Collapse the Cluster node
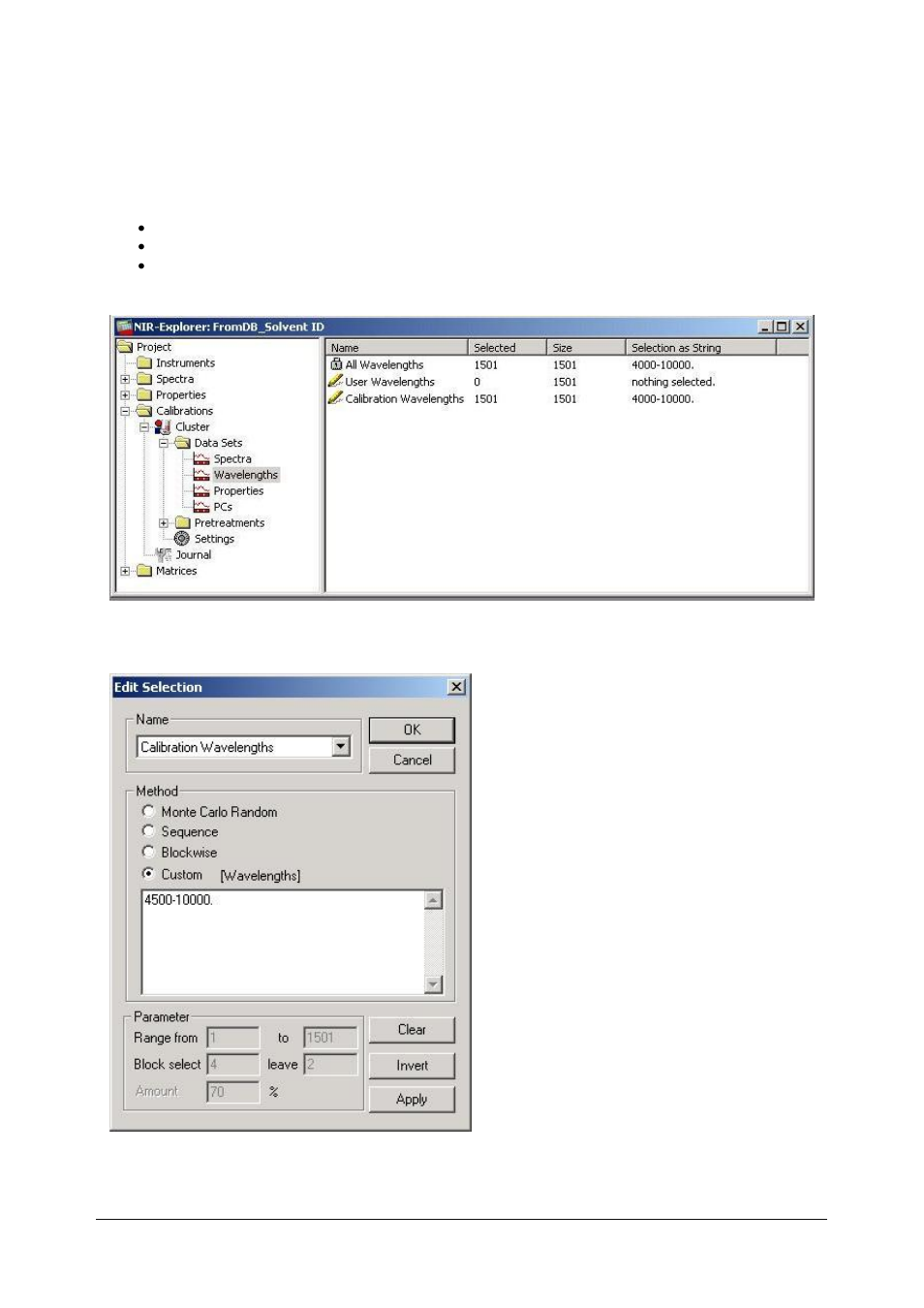Image resolution: width=924 pixels, height=1308 pixels. [x=144, y=427]
